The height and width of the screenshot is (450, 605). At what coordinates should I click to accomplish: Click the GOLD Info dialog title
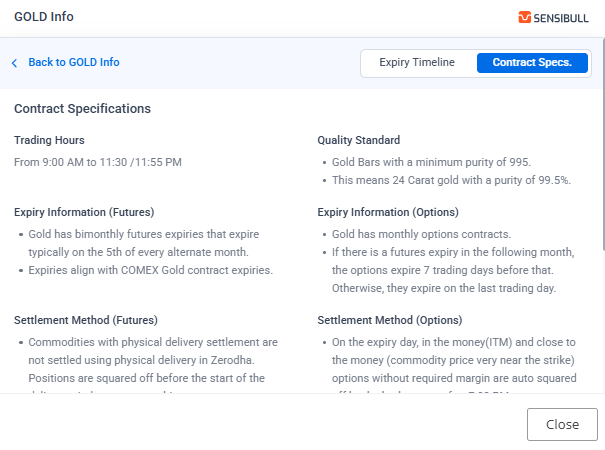point(44,17)
